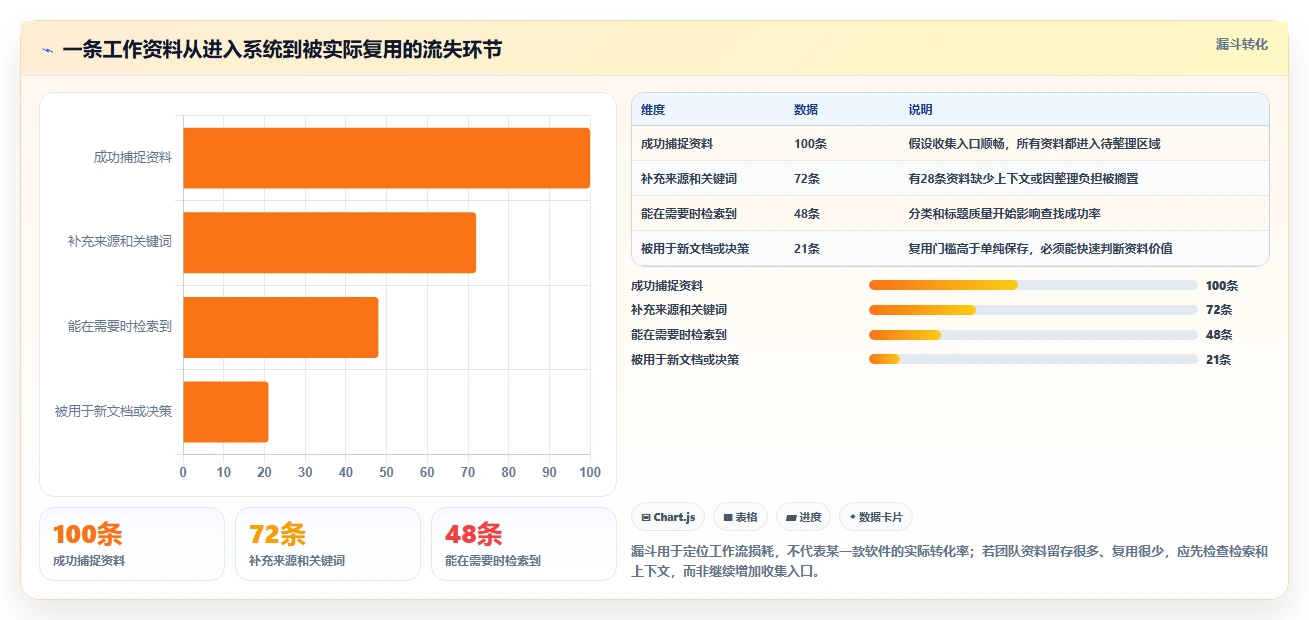This screenshot has width=1309, height=620.
Task: Click the chart y-axis label 能在需要时检索到
Action: (x=120, y=326)
